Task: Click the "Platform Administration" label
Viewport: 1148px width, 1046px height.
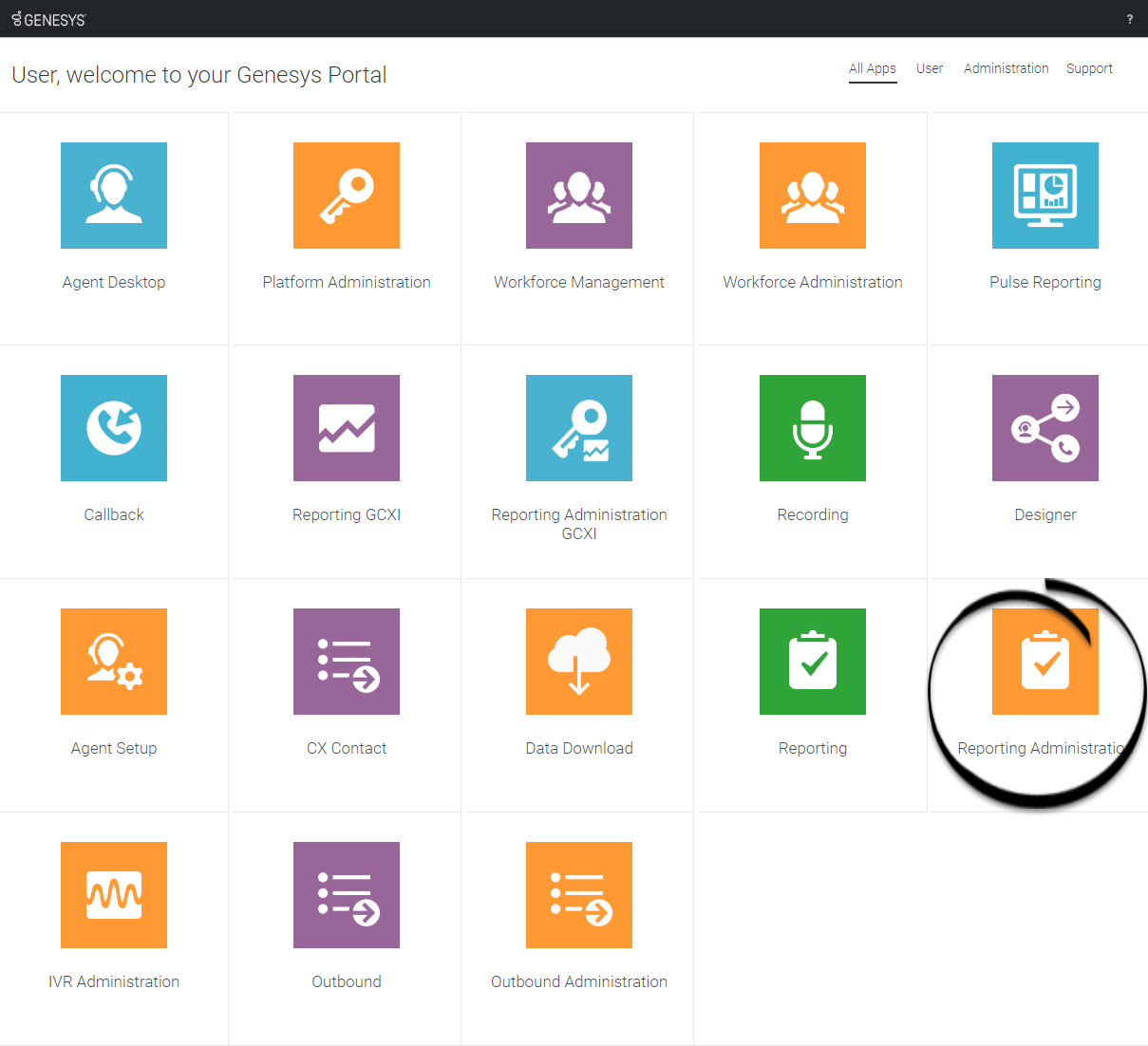Action: click(x=347, y=282)
